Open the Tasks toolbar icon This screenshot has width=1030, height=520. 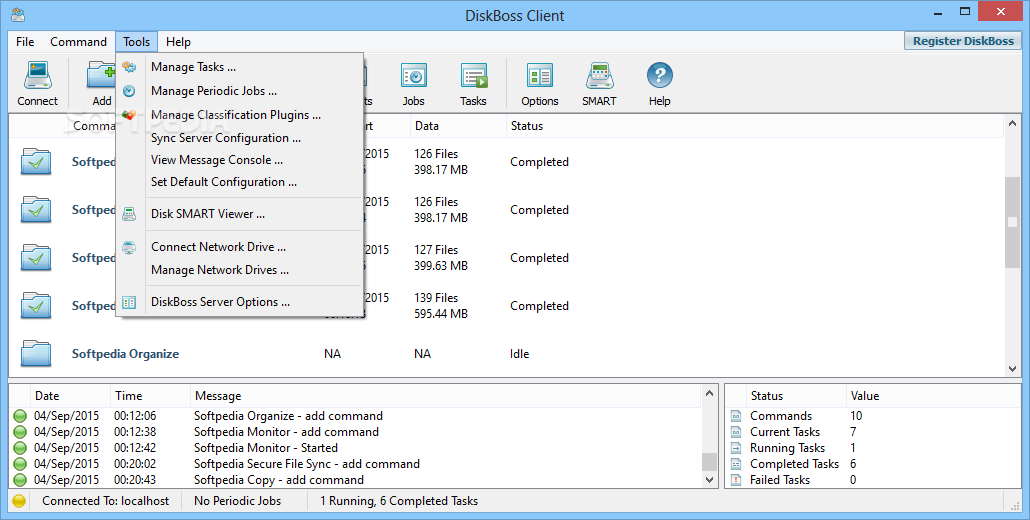(x=473, y=83)
